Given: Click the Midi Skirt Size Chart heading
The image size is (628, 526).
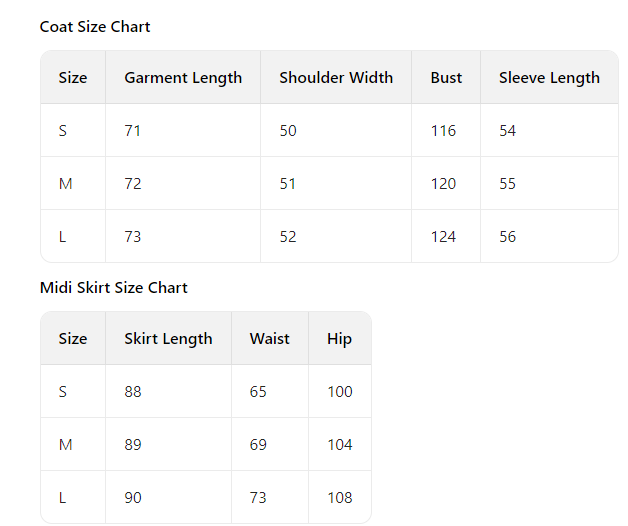Looking at the screenshot, I should [x=114, y=288].
